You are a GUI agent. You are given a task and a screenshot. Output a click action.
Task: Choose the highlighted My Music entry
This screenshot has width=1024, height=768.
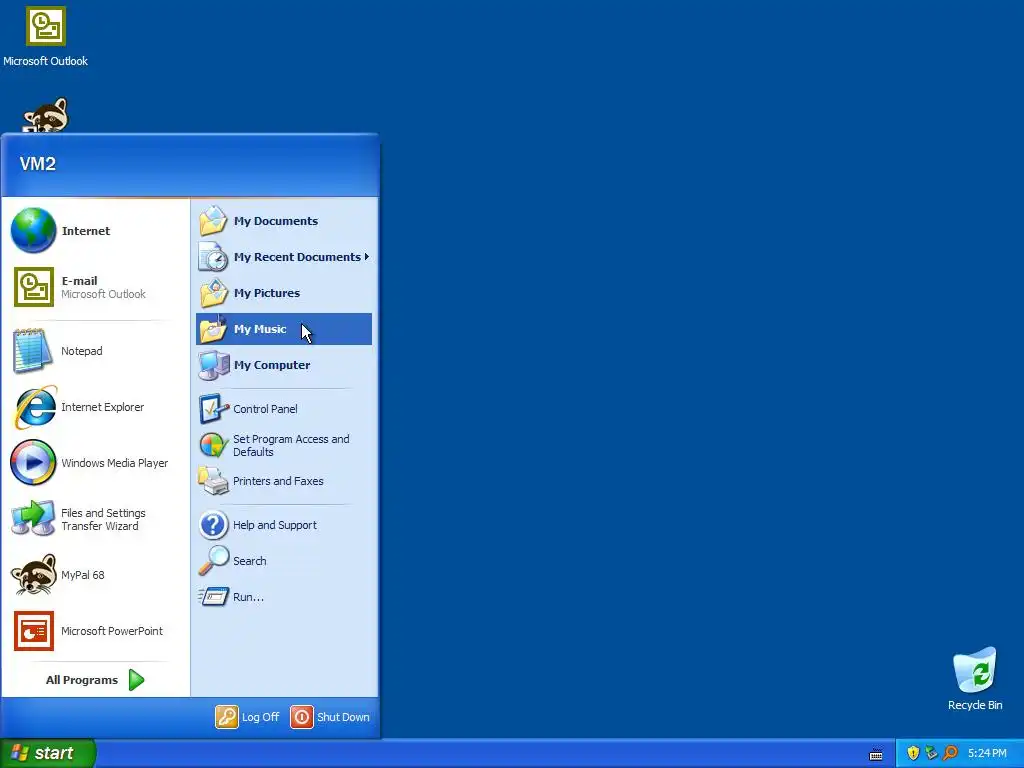coord(284,328)
